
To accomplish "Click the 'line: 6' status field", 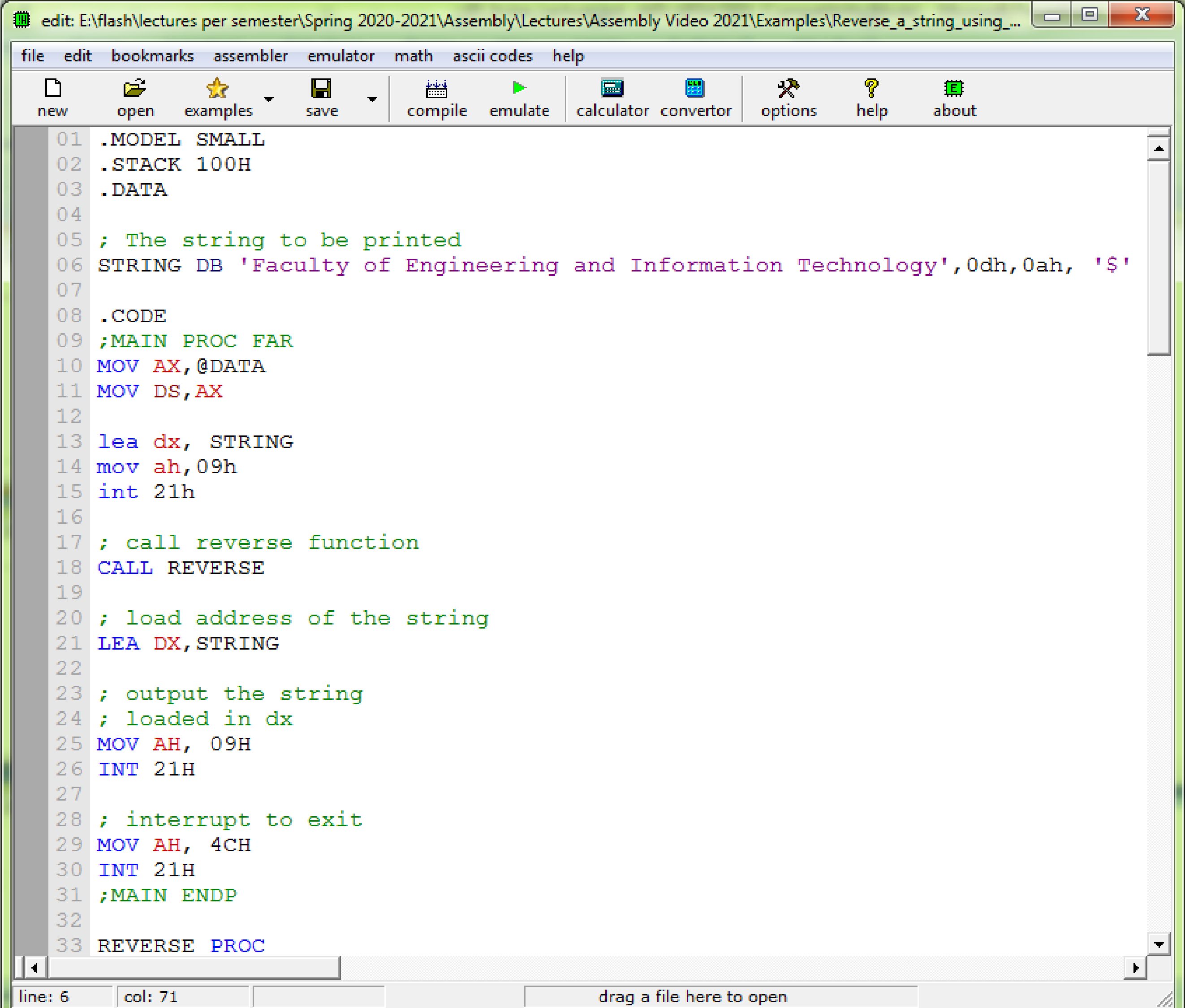I will [63, 996].
